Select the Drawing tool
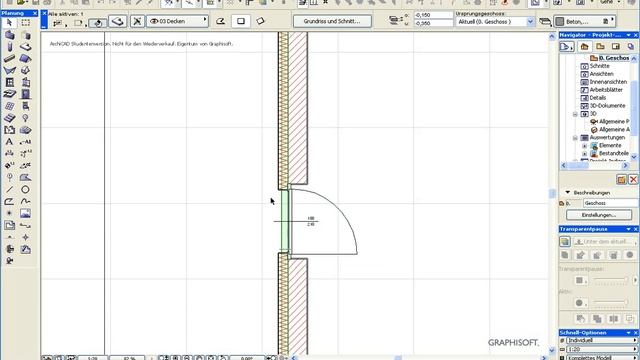Image resolution: width=640 pixels, height=360 pixels. 9,225
